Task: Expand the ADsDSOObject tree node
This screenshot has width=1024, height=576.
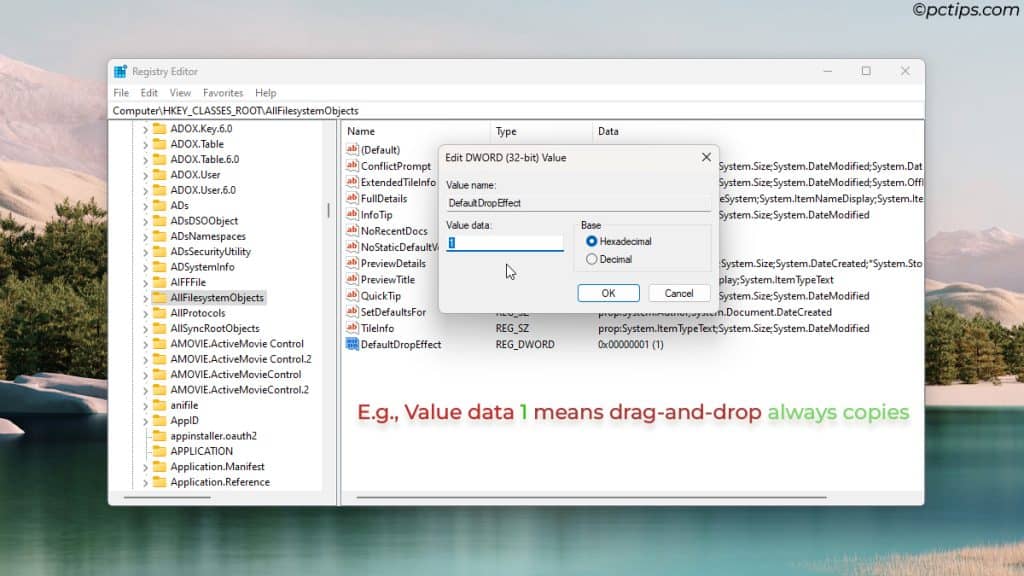Action: tap(146, 221)
